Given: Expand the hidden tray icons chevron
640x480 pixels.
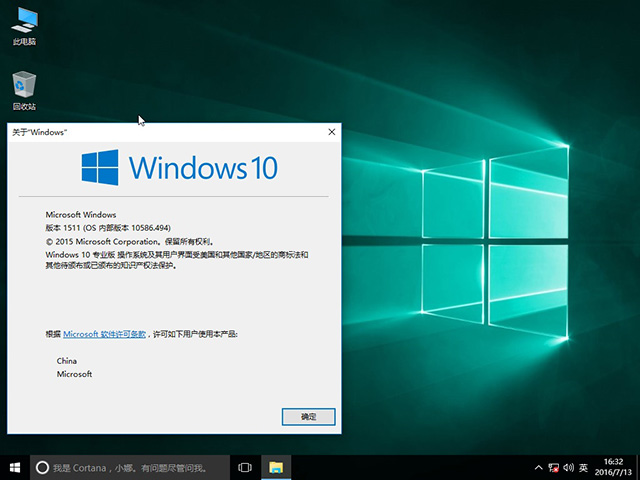Looking at the screenshot, I should point(539,467).
